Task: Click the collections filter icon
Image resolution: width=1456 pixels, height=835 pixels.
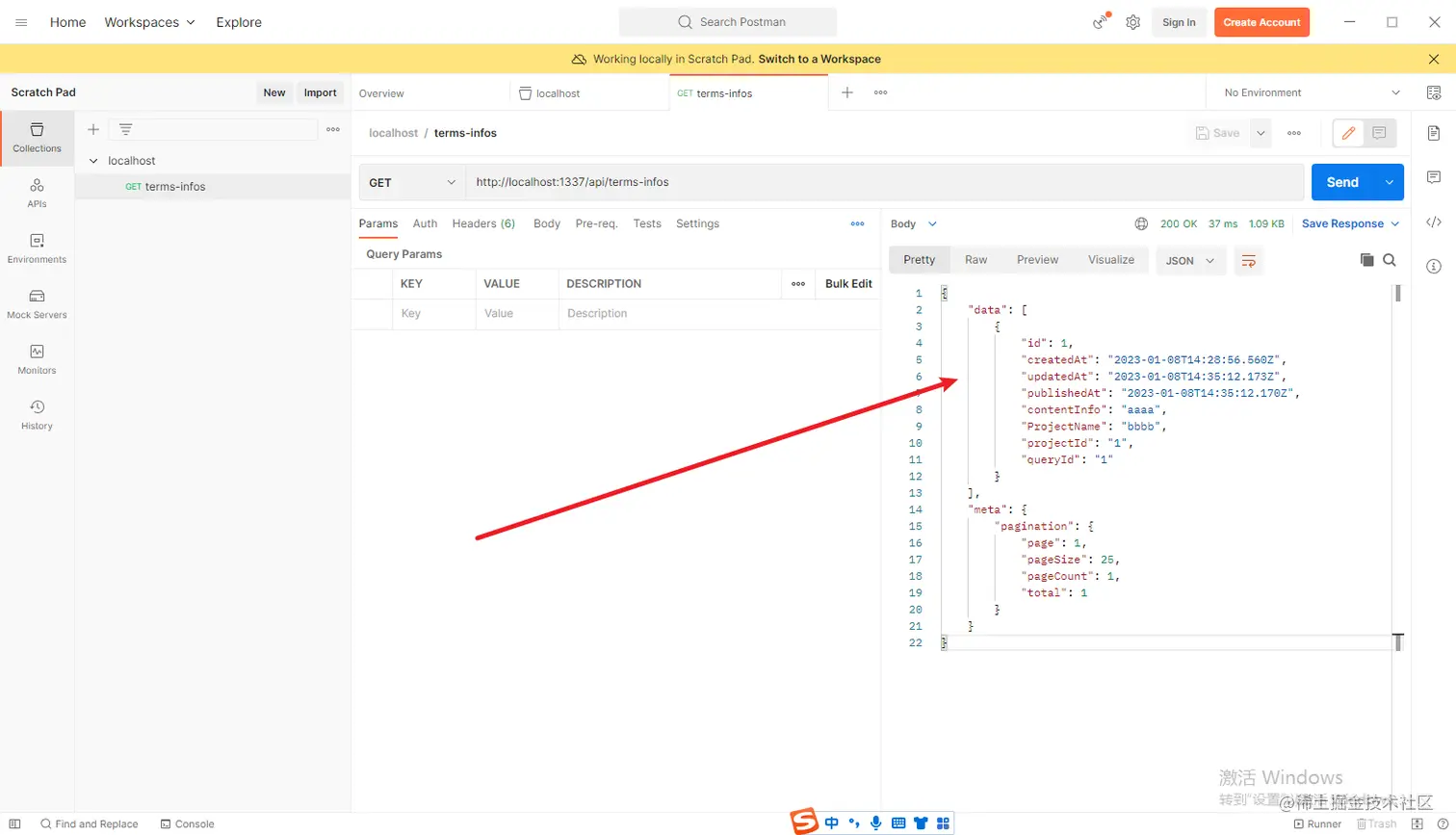Action: pyautogui.click(x=125, y=129)
